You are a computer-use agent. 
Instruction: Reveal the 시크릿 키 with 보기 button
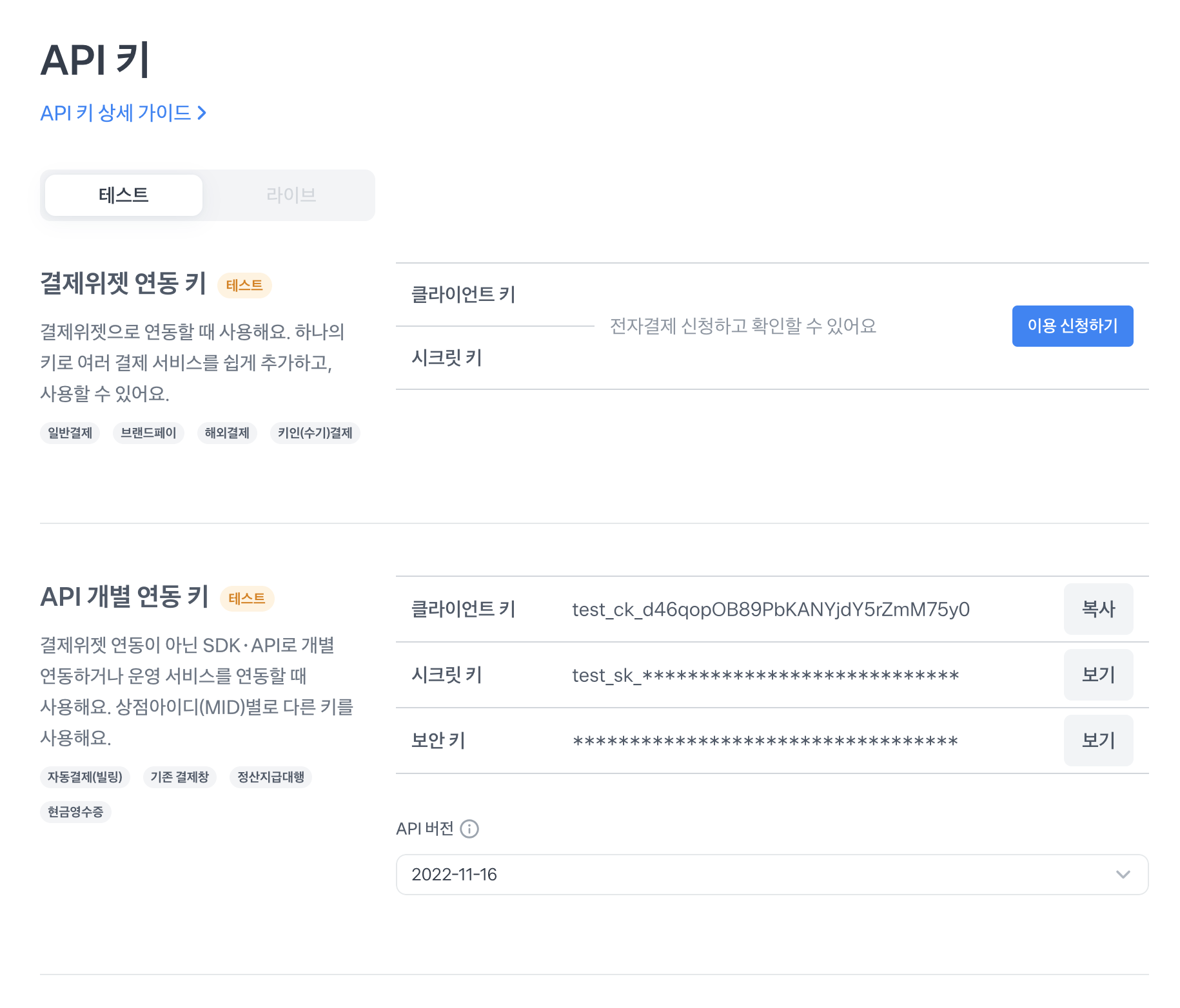(1098, 675)
